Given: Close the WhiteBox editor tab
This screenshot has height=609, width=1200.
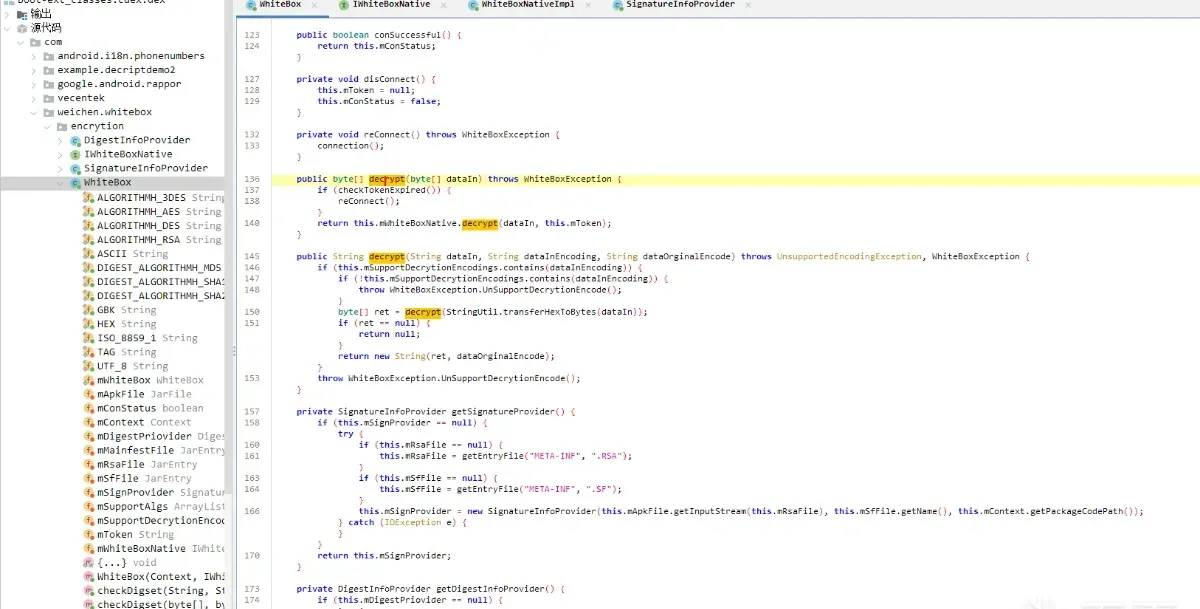Looking at the screenshot, I should [315, 5].
